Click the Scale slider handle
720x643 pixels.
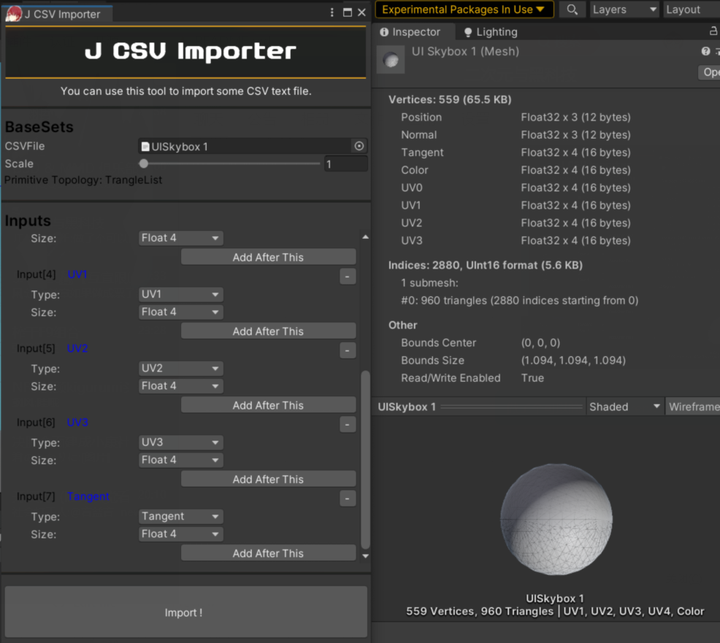144,164
